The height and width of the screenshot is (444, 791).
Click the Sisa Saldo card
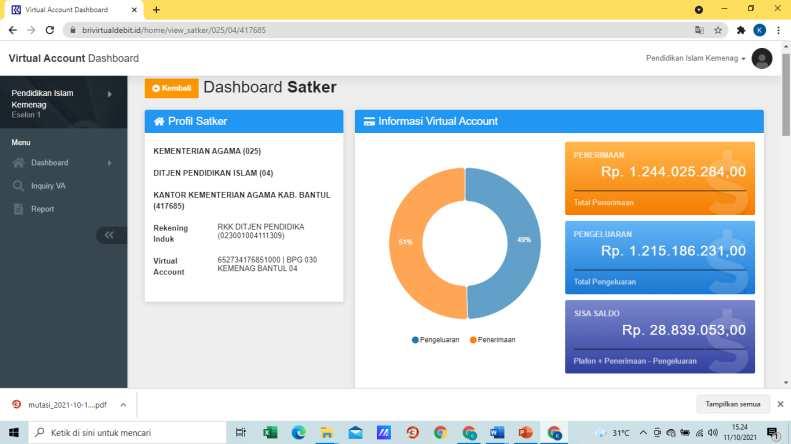660,337
